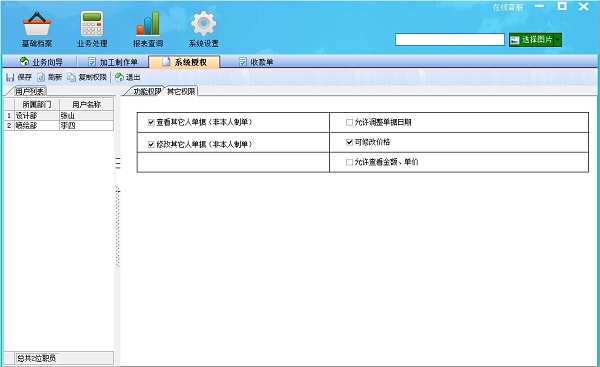The width and height of the screenshot is (600, 367).
Task: Open the 业务处理 calculator icon
Action: (92, 24)
